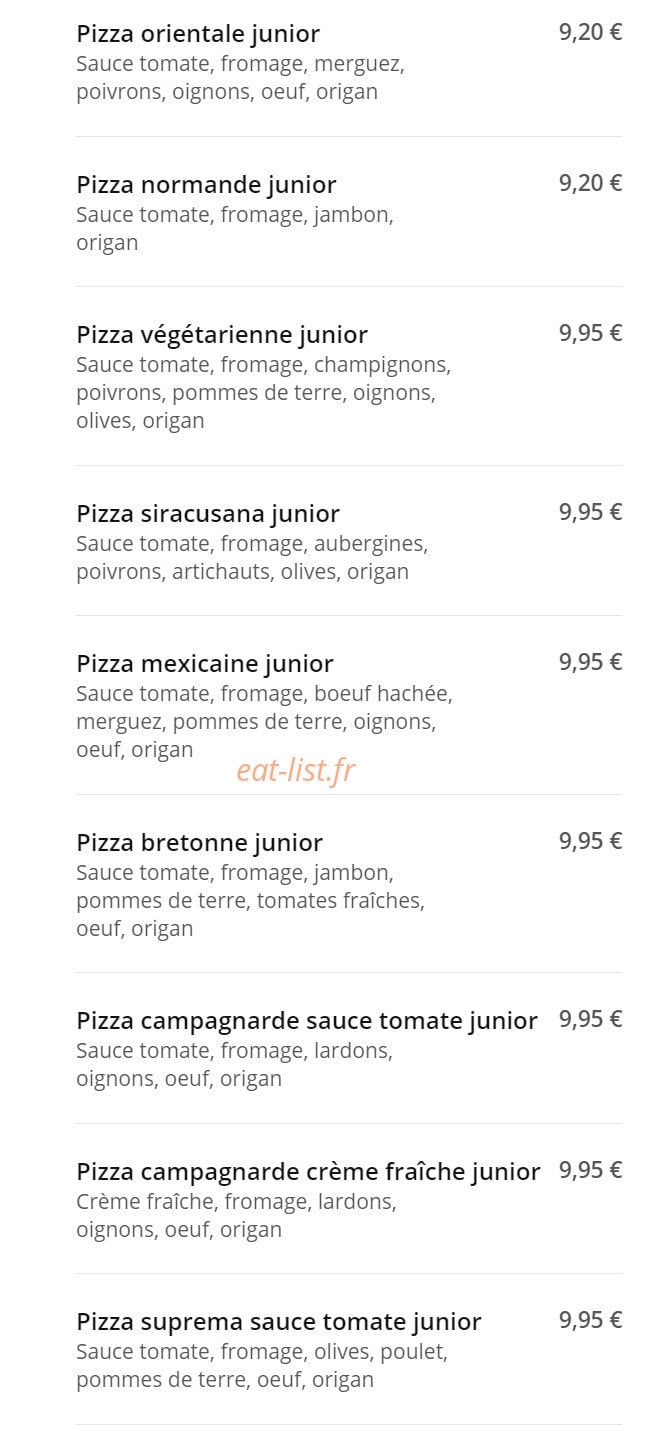
Task: Choose Pizza campagnarde crème fraîche junior
Action: (349, 1199)
